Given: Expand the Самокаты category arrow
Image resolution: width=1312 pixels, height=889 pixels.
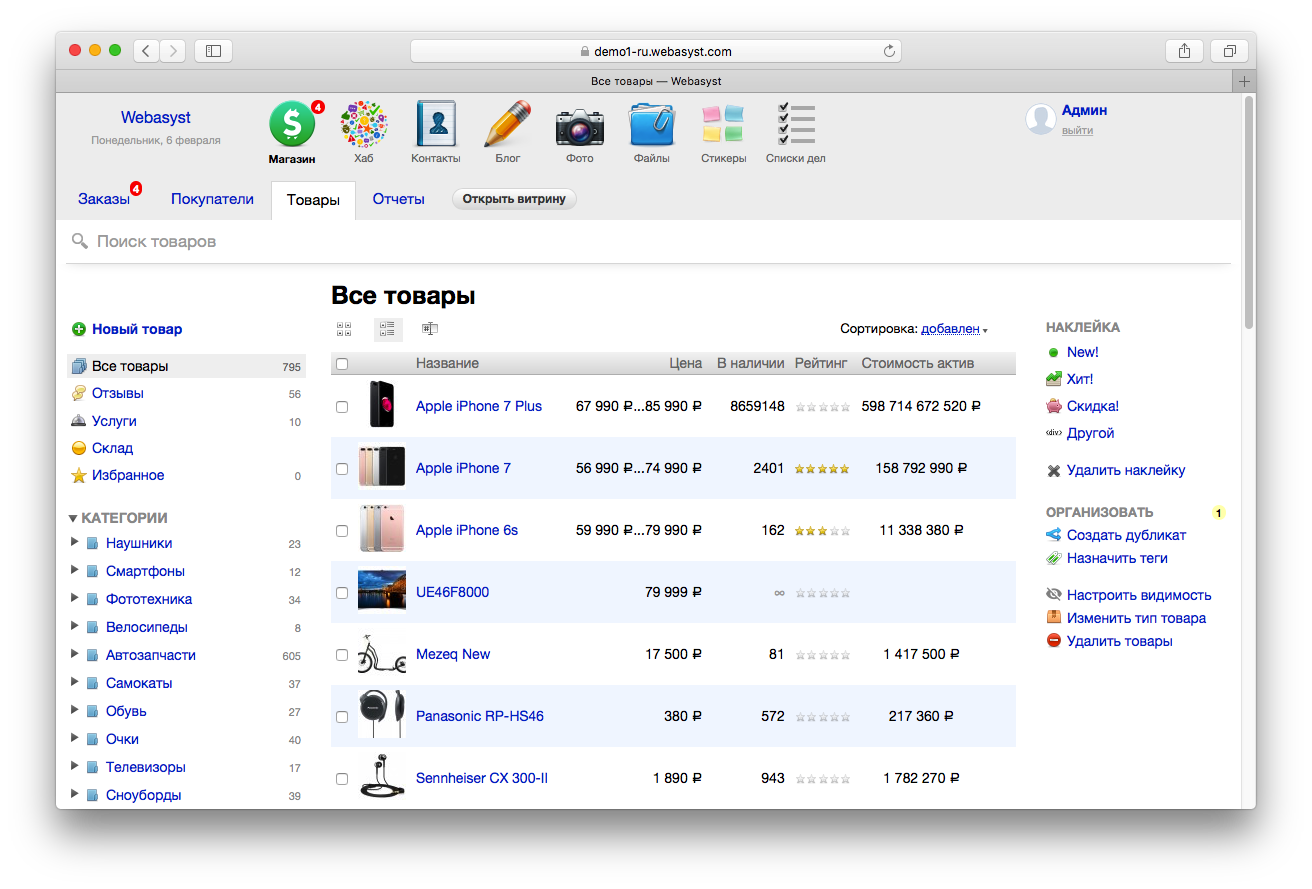Looking at the screenshot, I should point(74,682).
